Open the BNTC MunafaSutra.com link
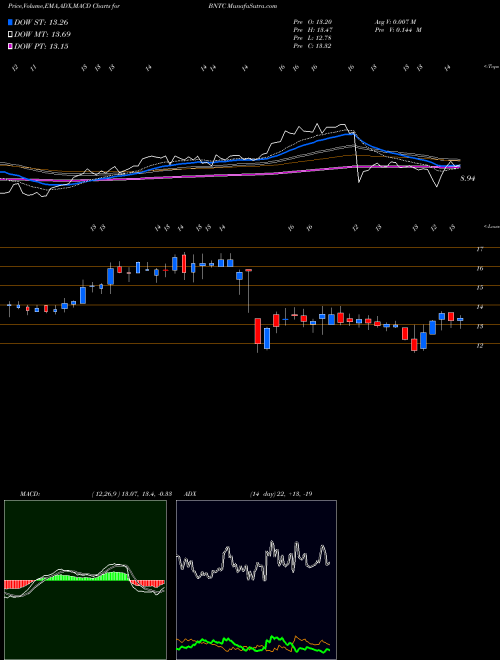The image size is (500, 660). 242,6
